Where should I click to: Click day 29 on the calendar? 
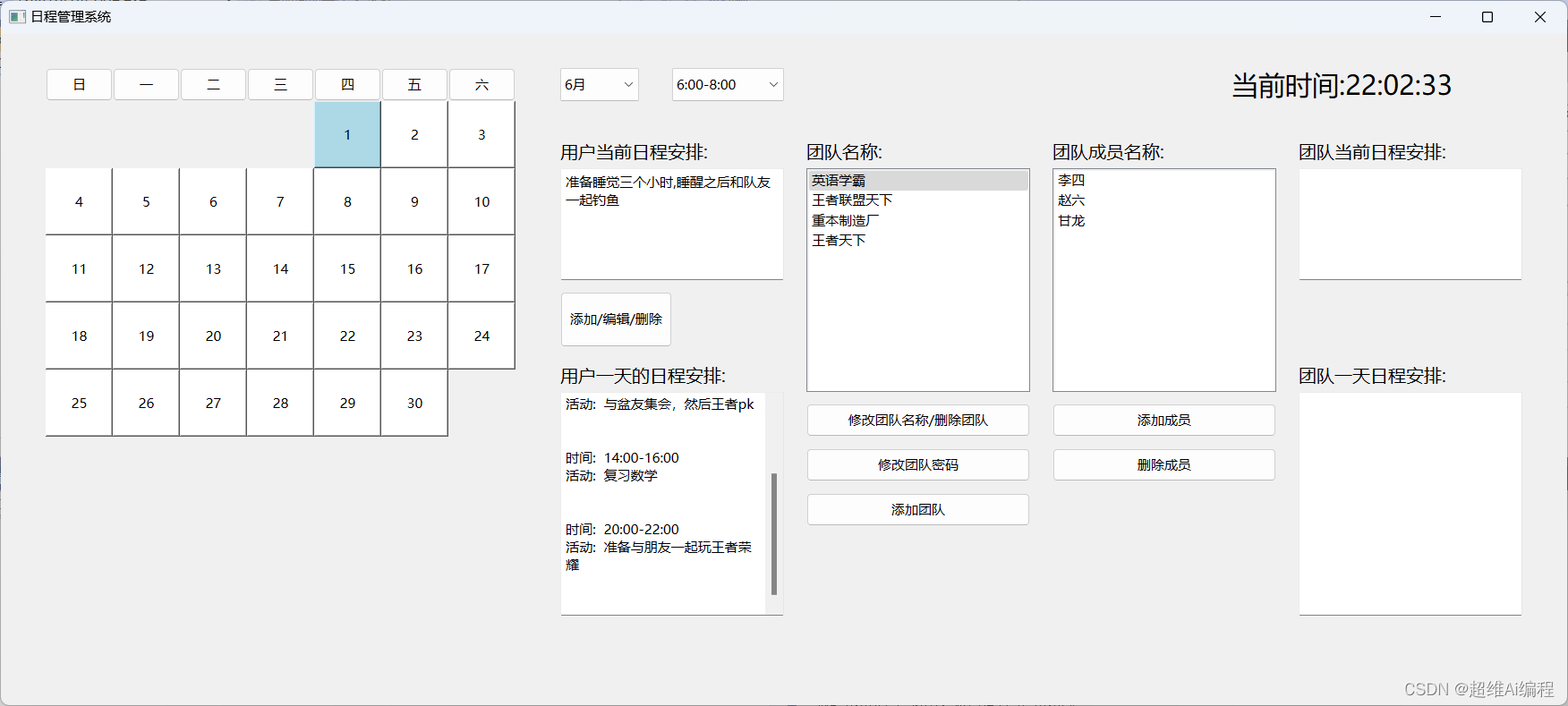click(x=347, y=404)
